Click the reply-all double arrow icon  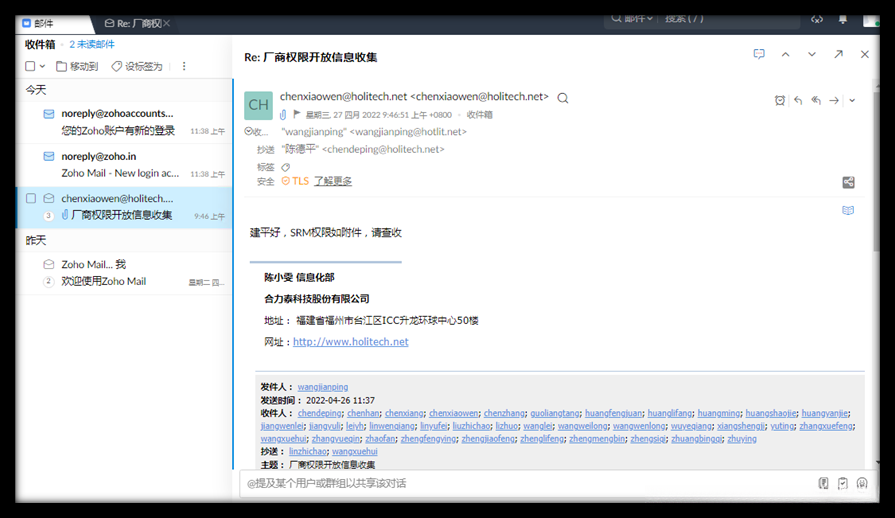click(816, 100)
